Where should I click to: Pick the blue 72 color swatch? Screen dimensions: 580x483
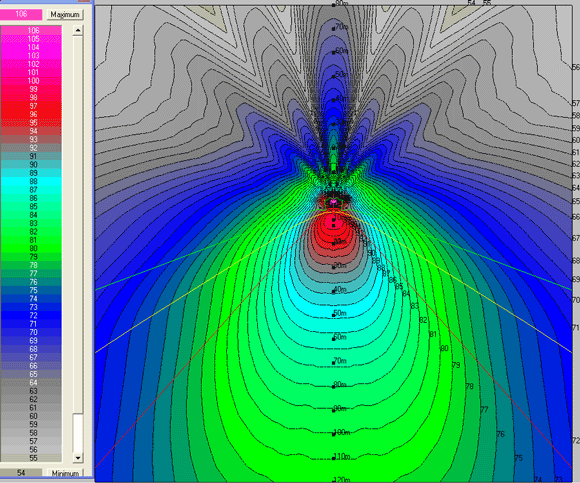(31, 315)
